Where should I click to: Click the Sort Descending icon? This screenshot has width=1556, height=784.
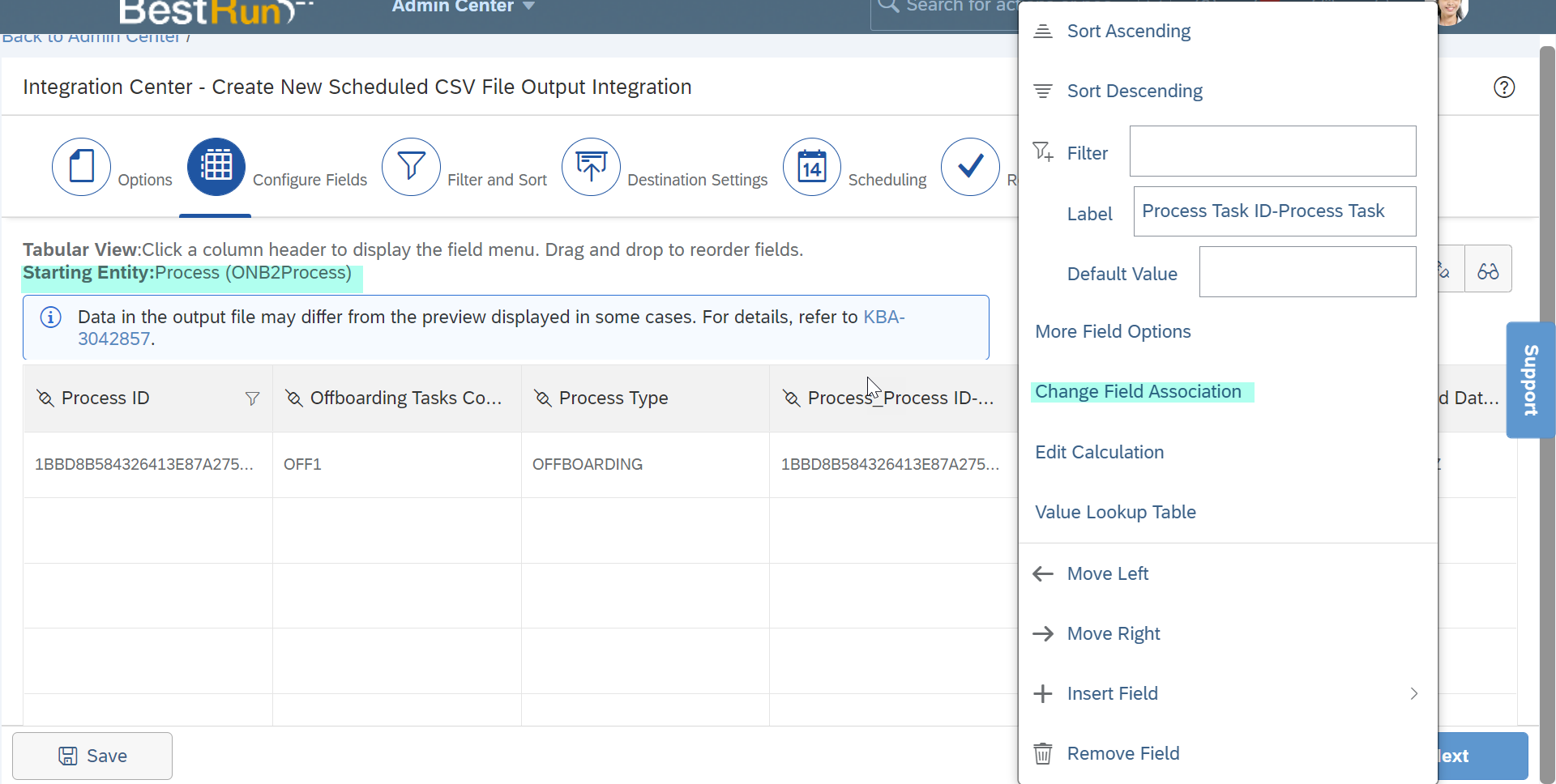(x=1043, y=92)
